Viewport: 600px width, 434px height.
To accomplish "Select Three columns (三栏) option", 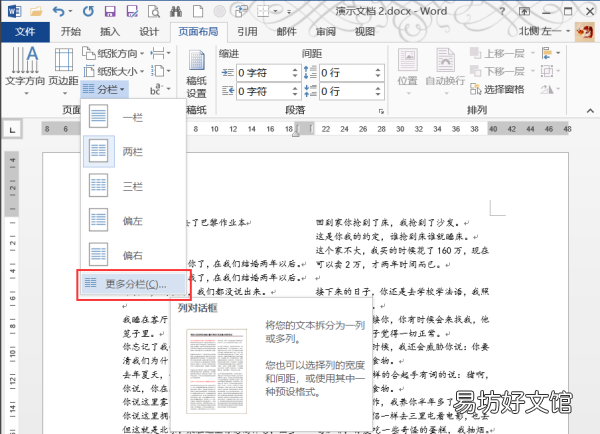I will coord(134,186).
